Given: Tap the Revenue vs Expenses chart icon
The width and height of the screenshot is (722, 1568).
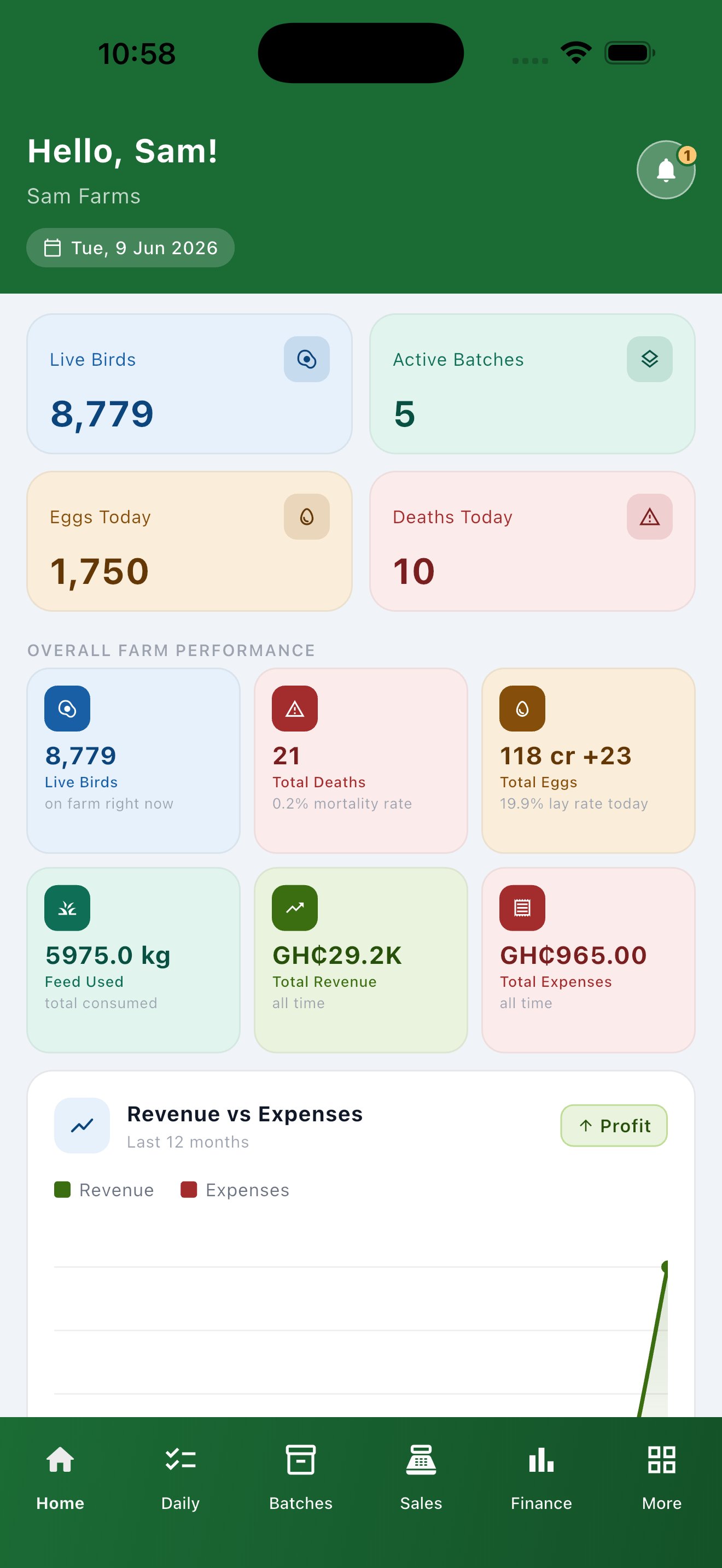Looking at the screenshot, I should tap(82, 1126).
